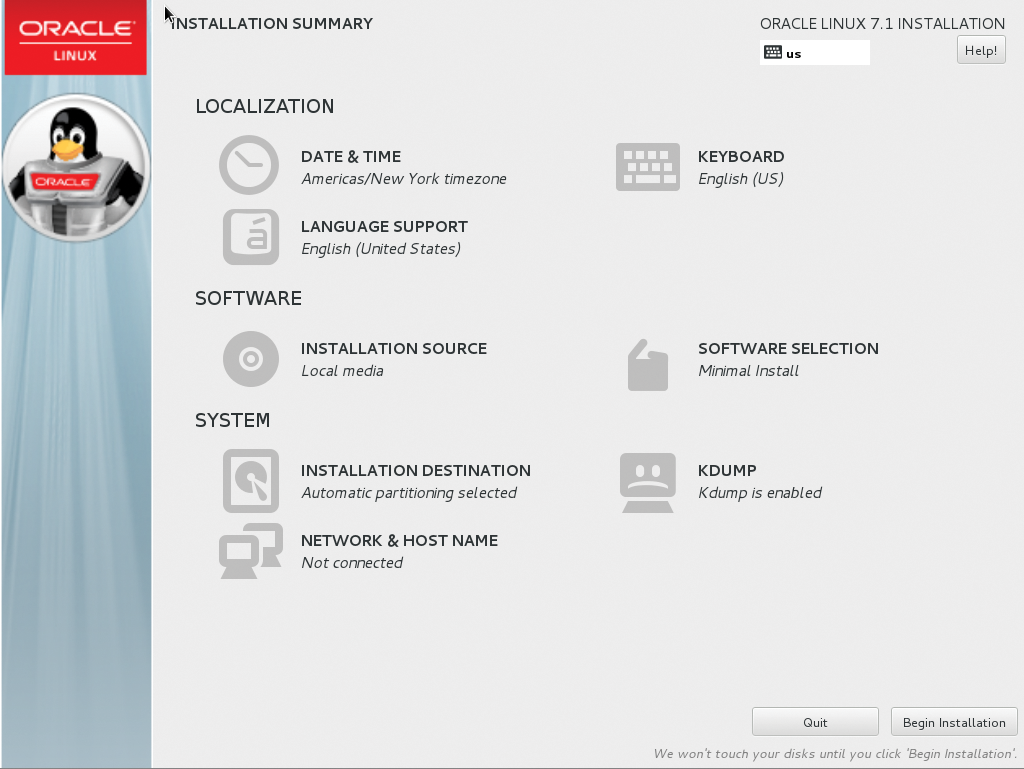Viewport: 1024px width, 769px height.
Task: Click the Installation Destination hard drive icon
Action: pos(250,481)
